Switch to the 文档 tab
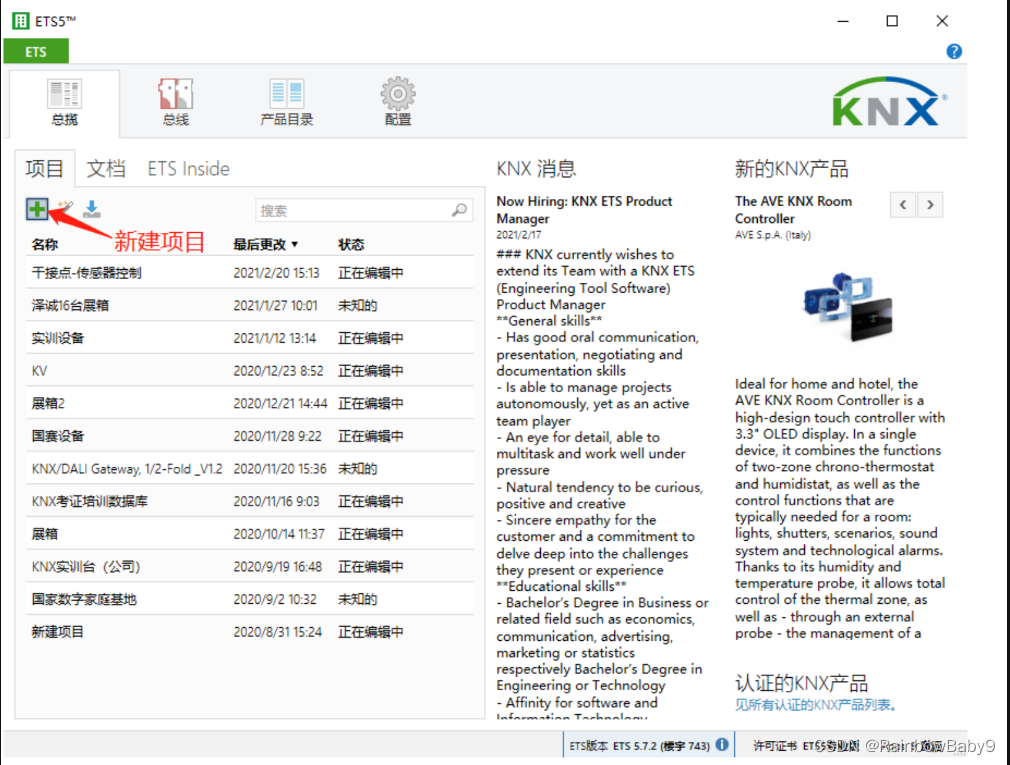This screenshot has height=765, width=1010. click(x=106, y=168)
